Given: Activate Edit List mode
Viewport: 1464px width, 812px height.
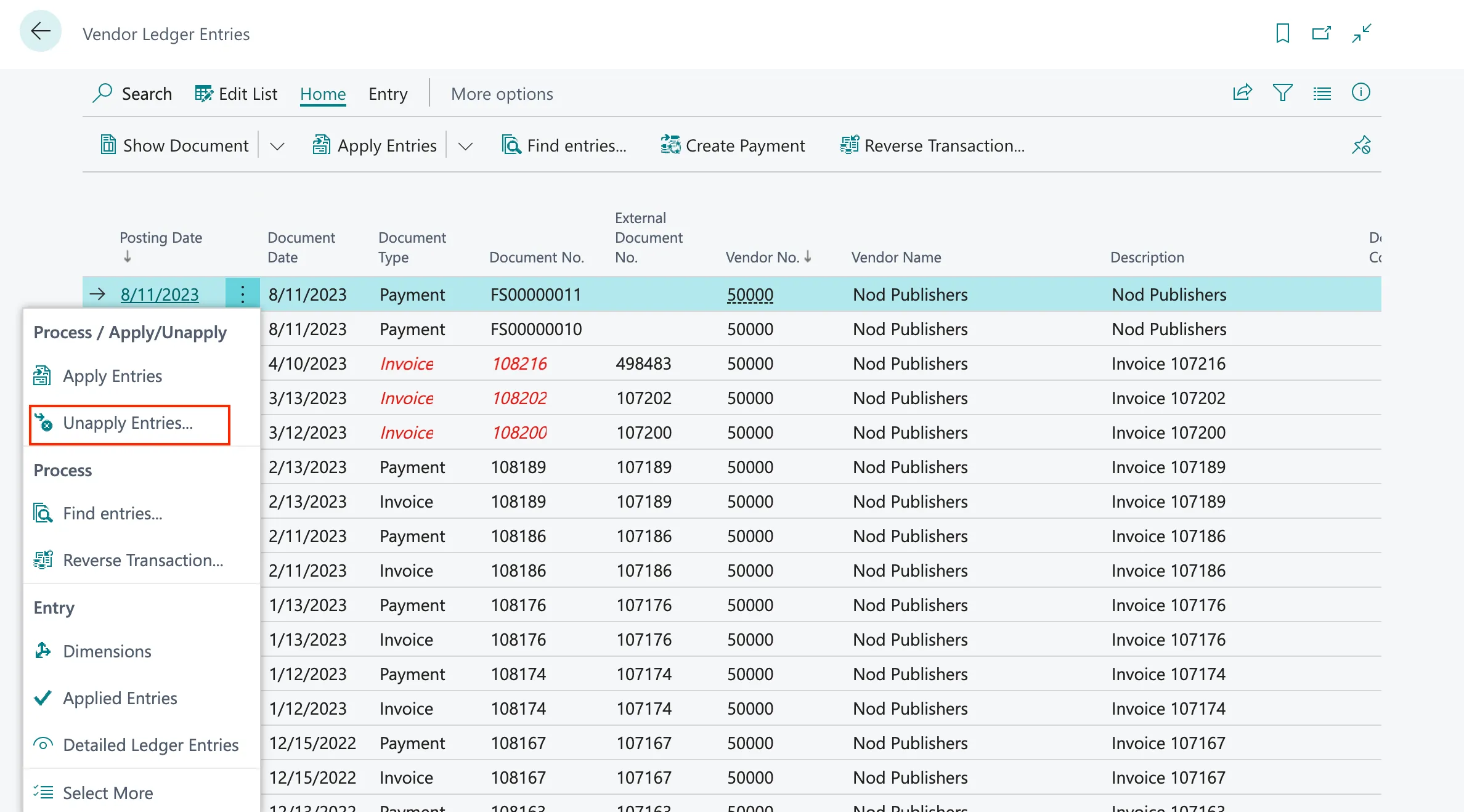Looking at the screenshot, I should tap(236, 94).
